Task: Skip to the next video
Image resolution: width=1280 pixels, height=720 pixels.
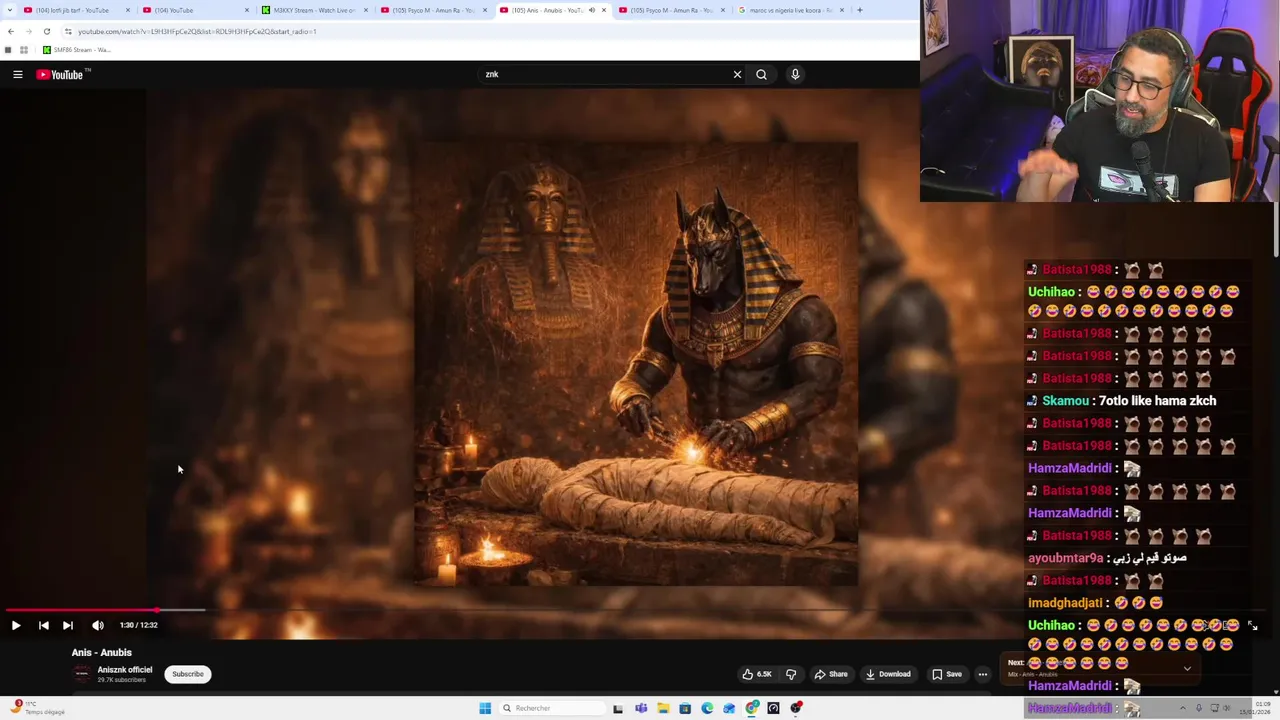Action: coord(67,625)
